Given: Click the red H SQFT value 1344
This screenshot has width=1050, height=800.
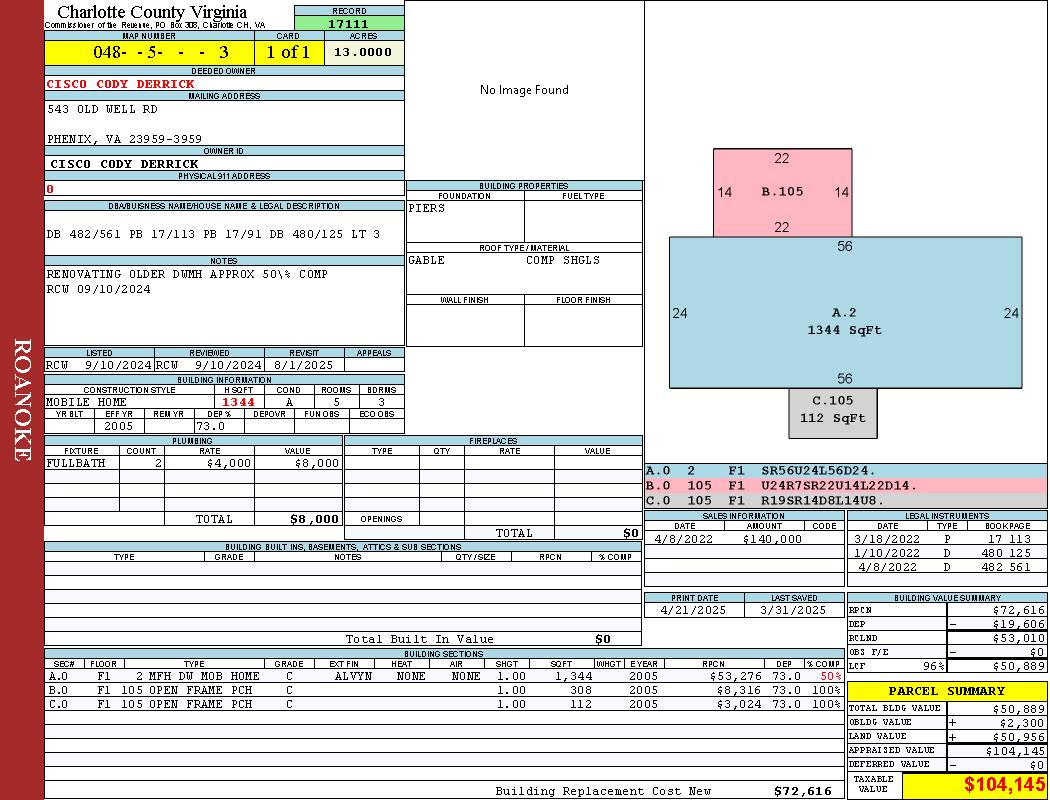Looking at the screenshot, I should pos(238,402).
